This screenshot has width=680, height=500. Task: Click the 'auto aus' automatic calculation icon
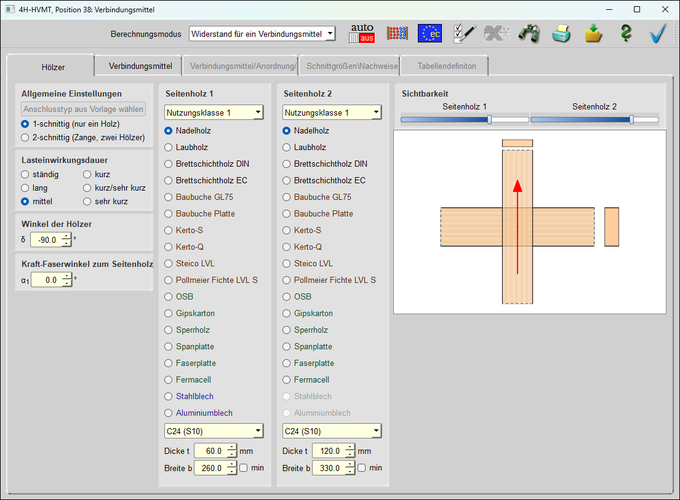coord(360,34)
